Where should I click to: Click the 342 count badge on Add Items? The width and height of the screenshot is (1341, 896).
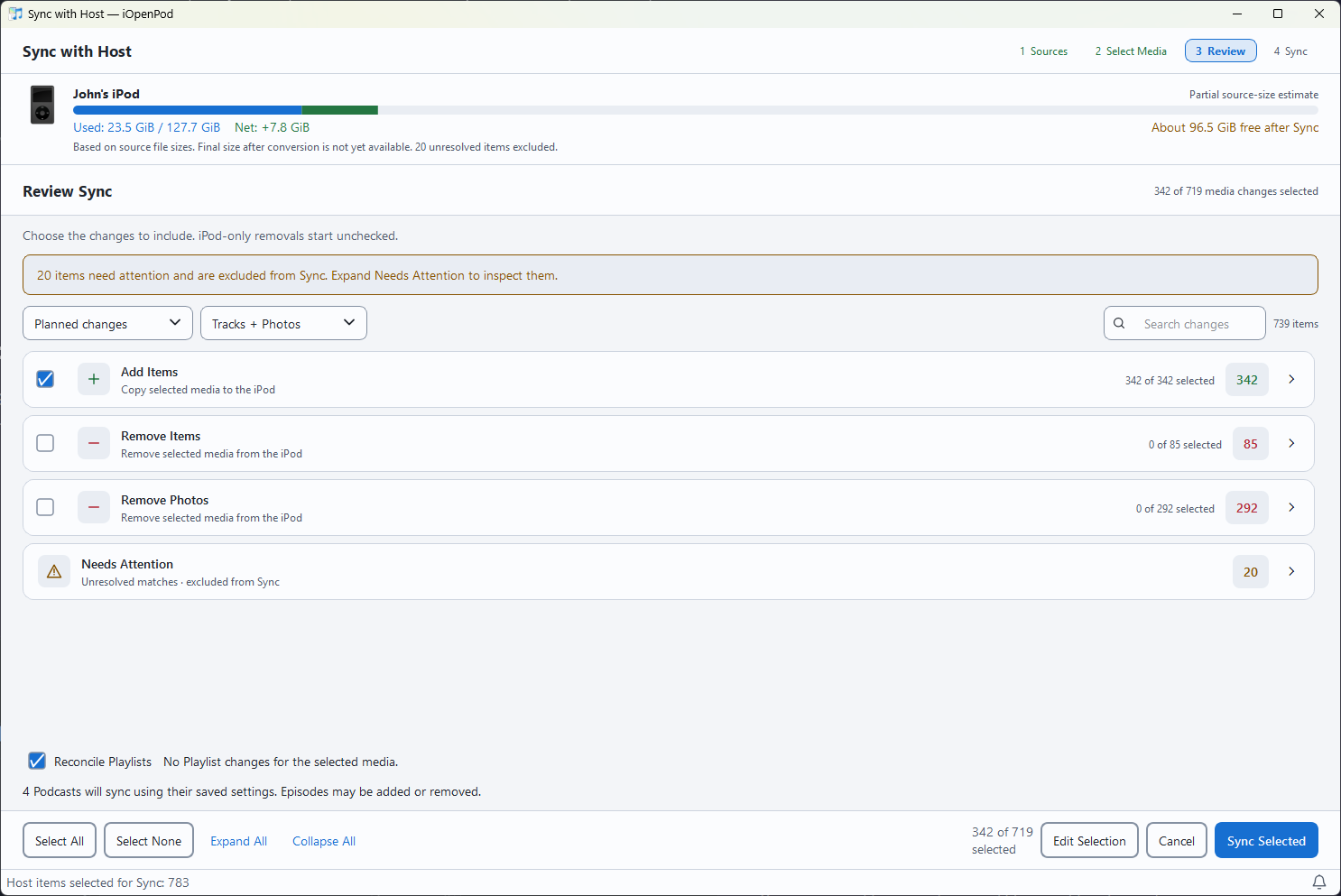pos(1247,380)
